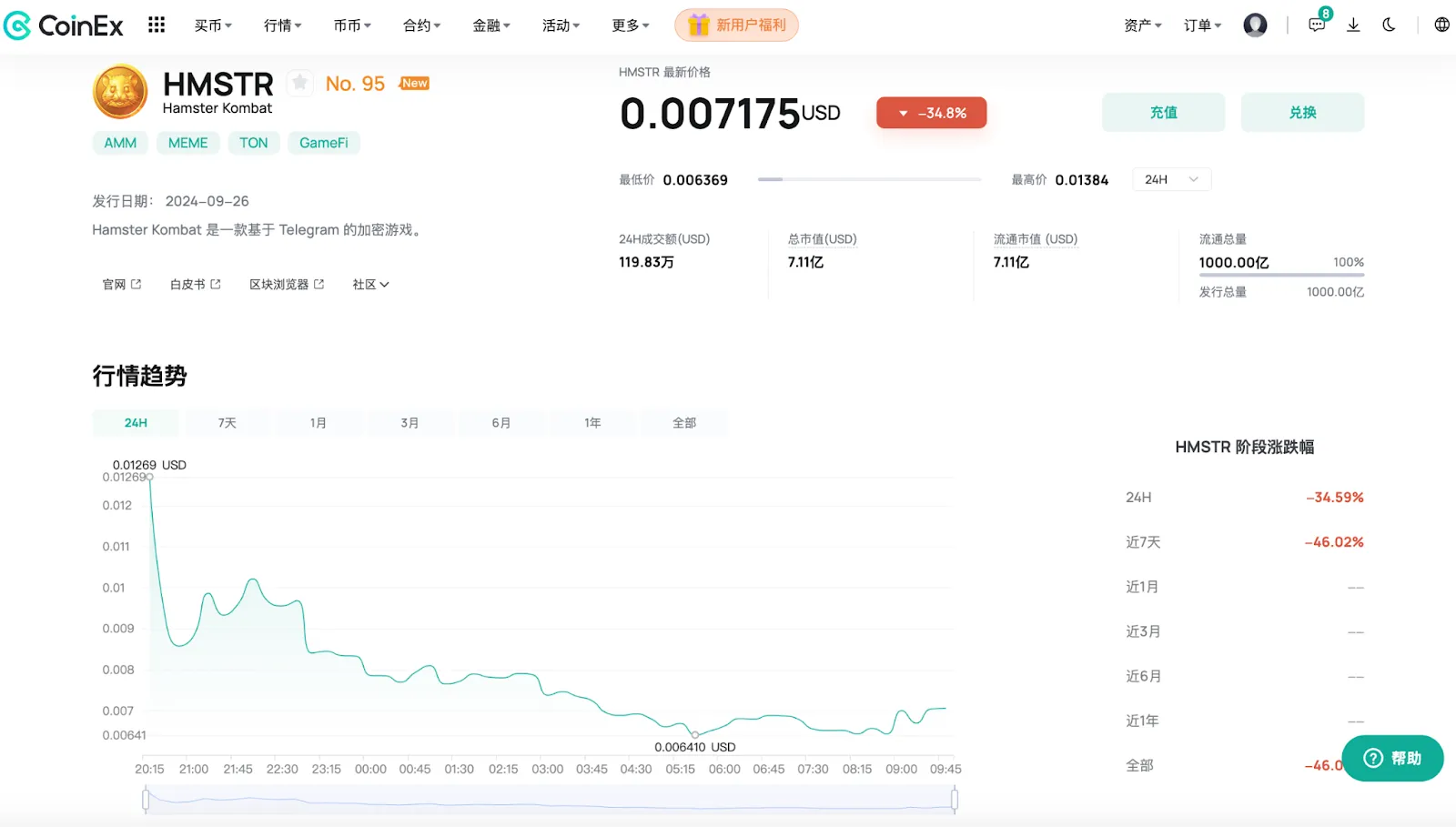Add HMSTR to favorites star
The image size is (1456, 827).
(x=299, y=83)
